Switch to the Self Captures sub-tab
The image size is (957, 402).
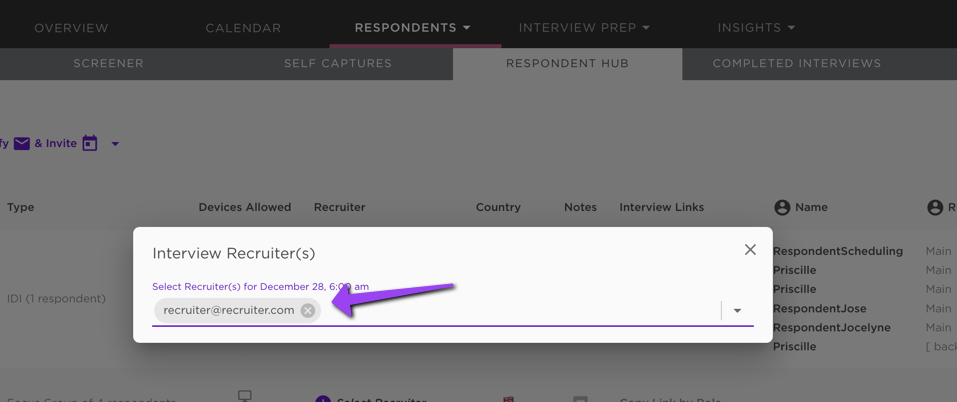click(x=338, y=63)
